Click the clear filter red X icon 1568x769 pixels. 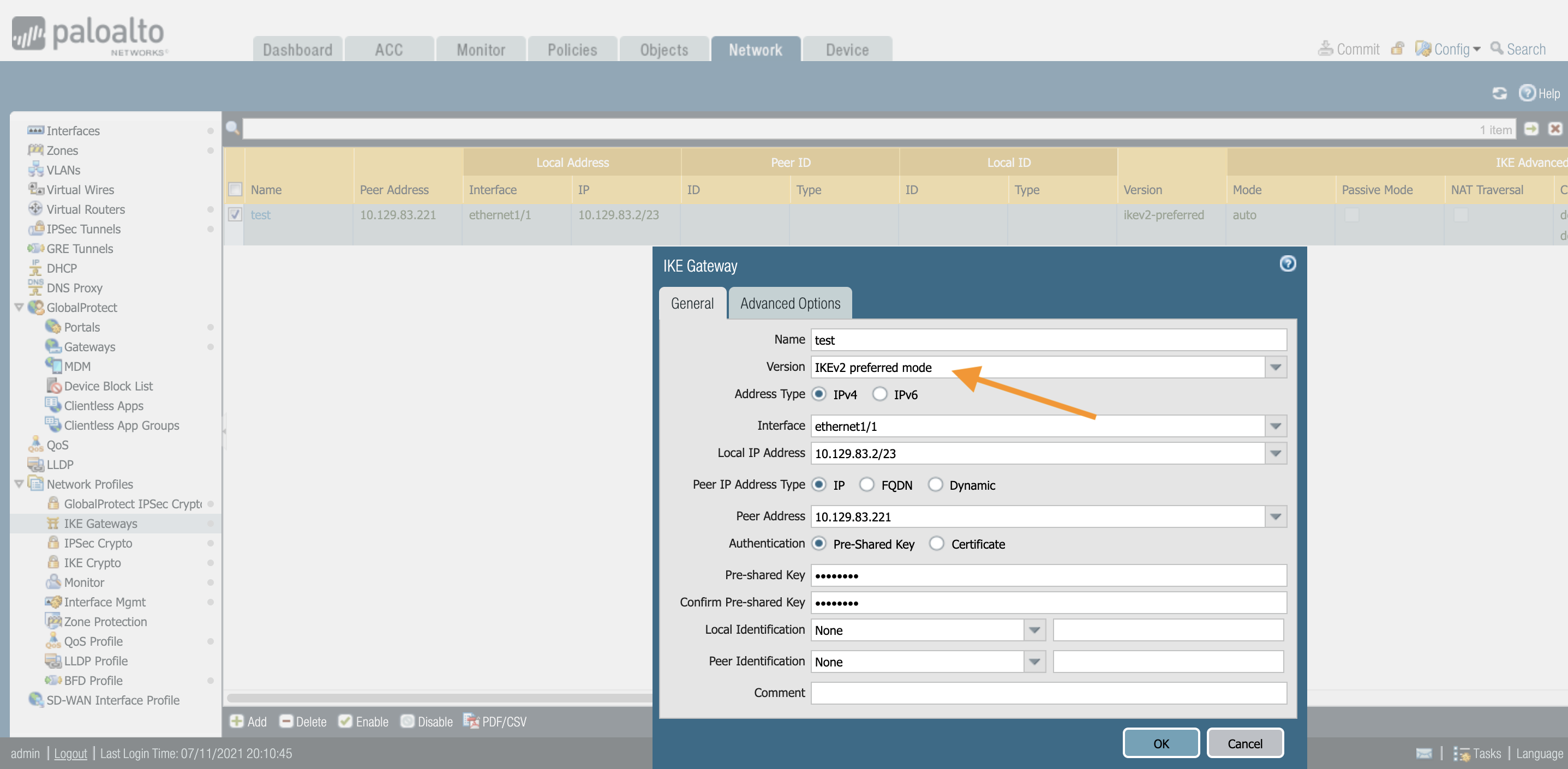1554,129
